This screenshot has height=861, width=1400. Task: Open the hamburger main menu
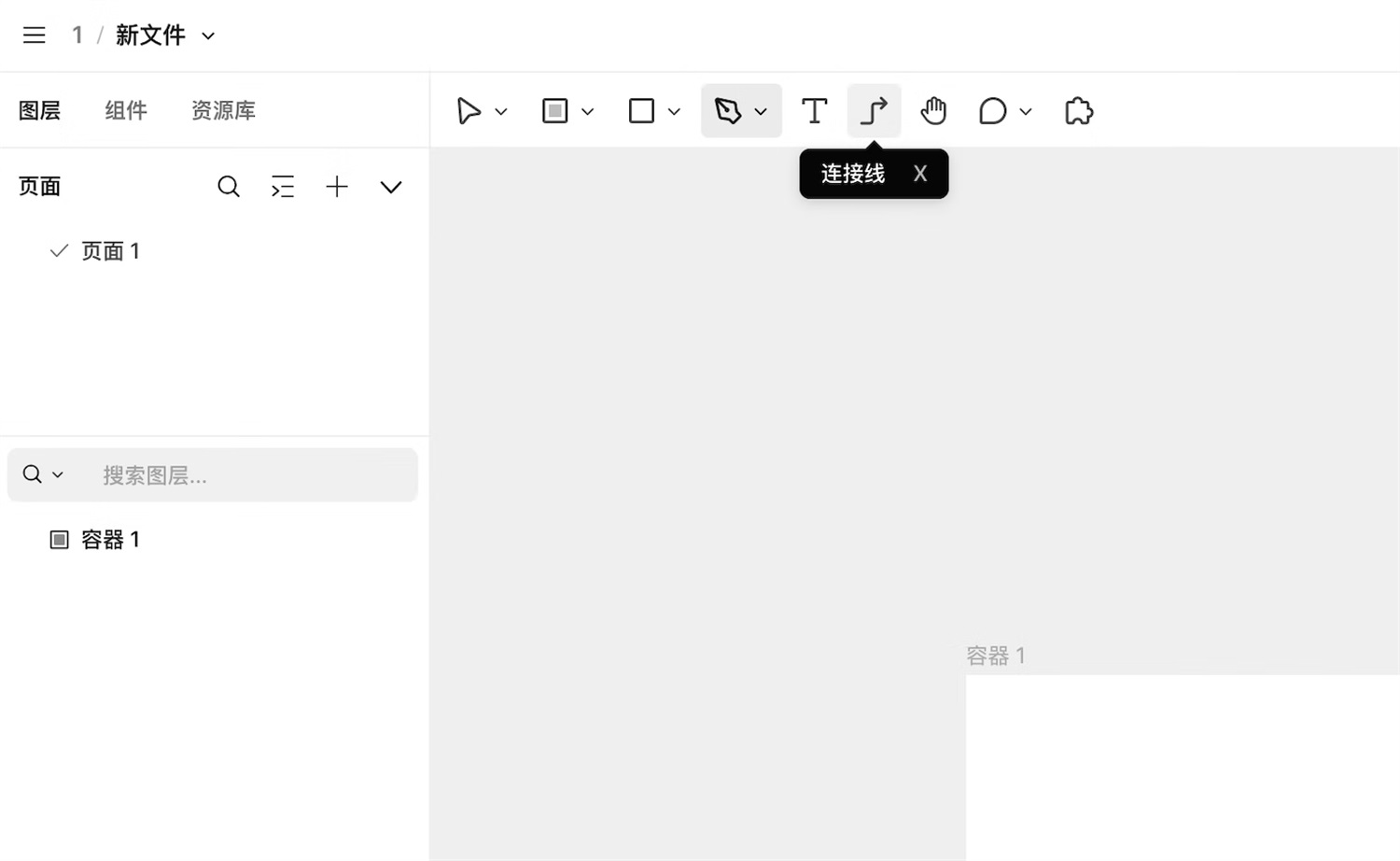click(35, 35)
